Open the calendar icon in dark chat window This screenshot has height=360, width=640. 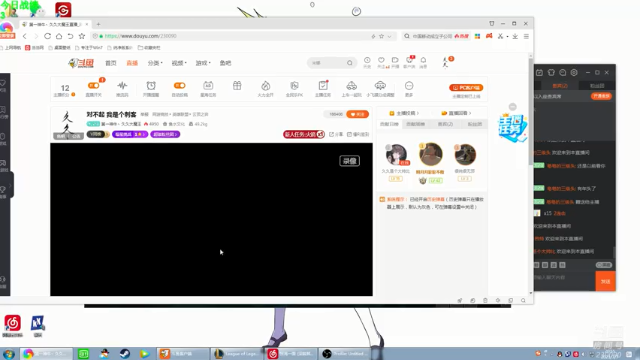(x=539, y=73)
